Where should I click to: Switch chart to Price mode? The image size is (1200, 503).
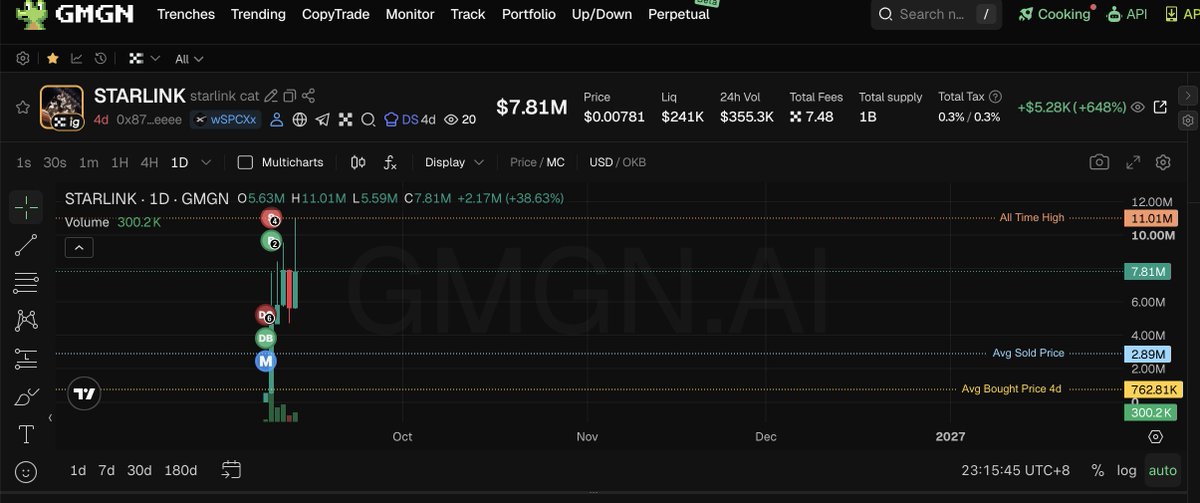[523, 162]
